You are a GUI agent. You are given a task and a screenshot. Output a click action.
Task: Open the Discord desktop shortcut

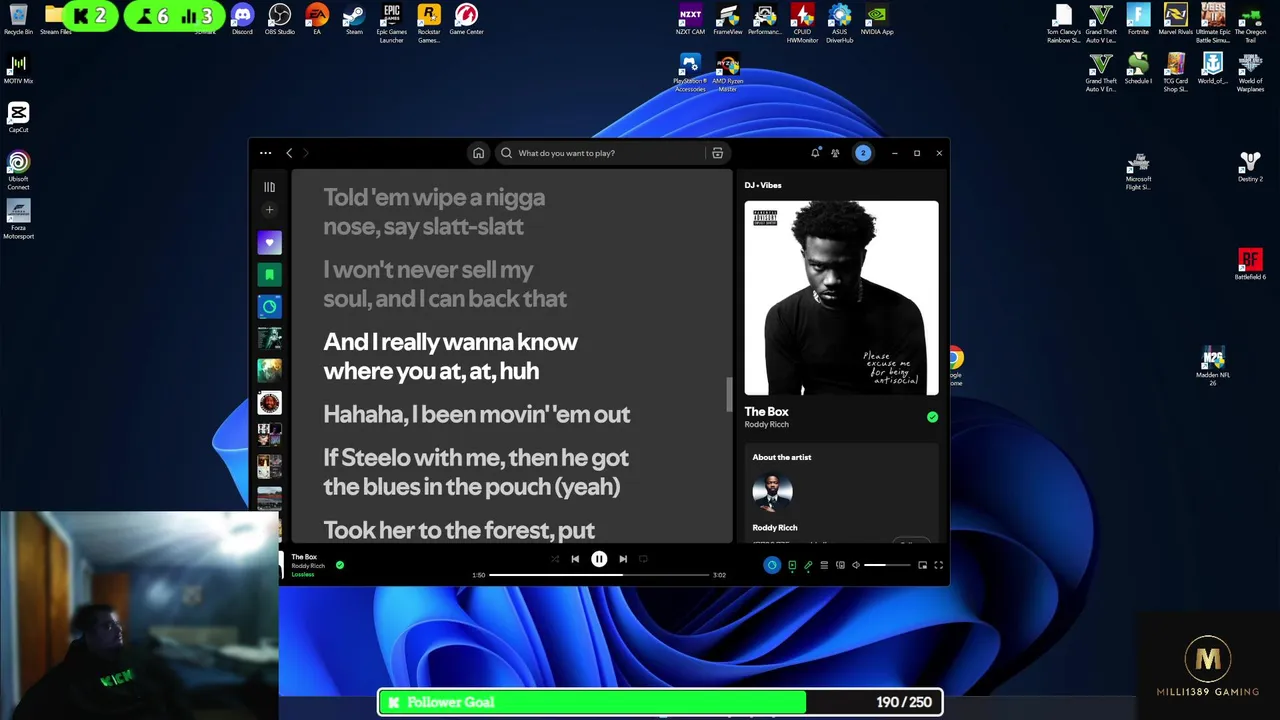point(242,19)
